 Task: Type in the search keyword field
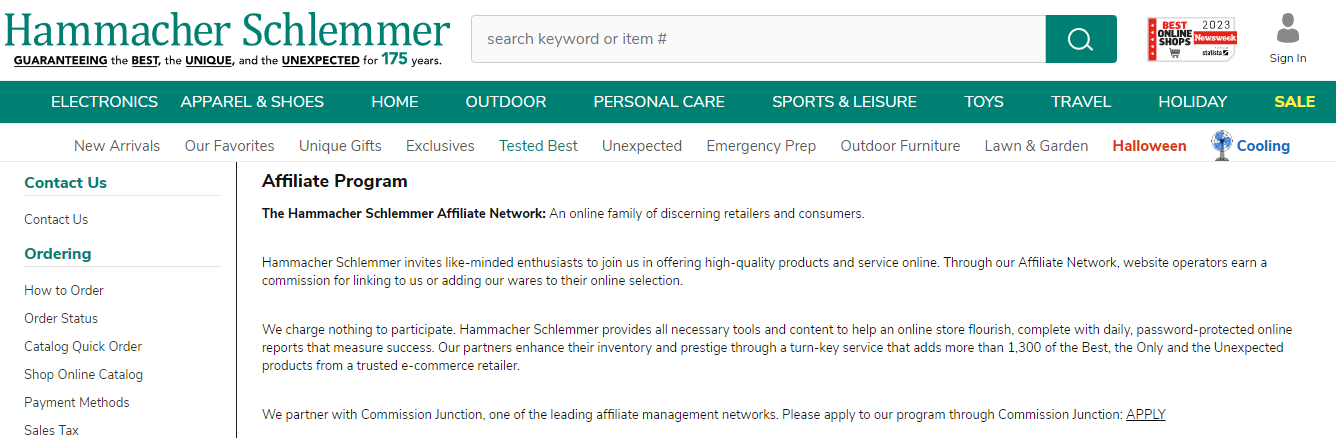[758, 39]
